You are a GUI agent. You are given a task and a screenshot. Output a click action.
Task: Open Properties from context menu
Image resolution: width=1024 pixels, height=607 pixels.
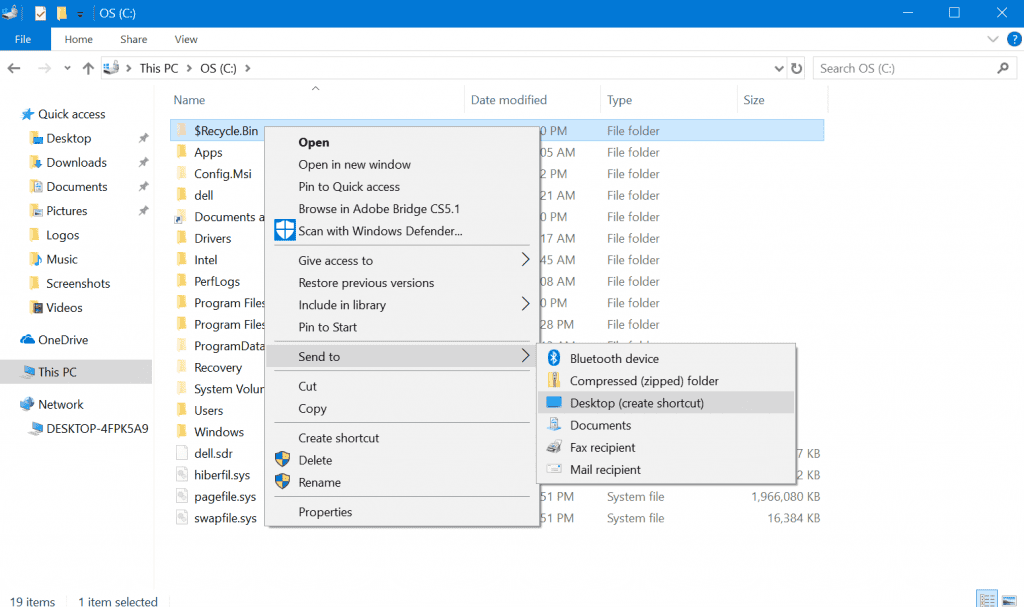[325, 512]
